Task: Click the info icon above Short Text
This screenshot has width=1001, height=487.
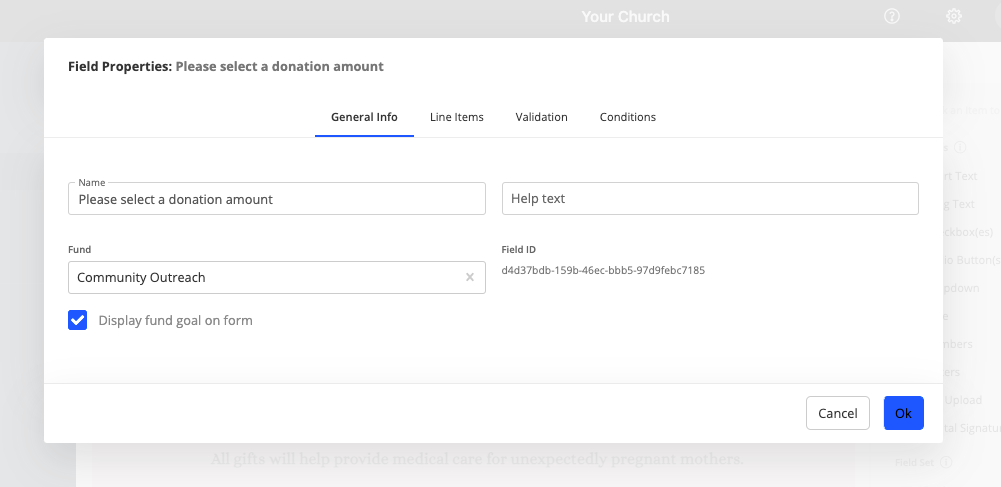Action: 959,147
